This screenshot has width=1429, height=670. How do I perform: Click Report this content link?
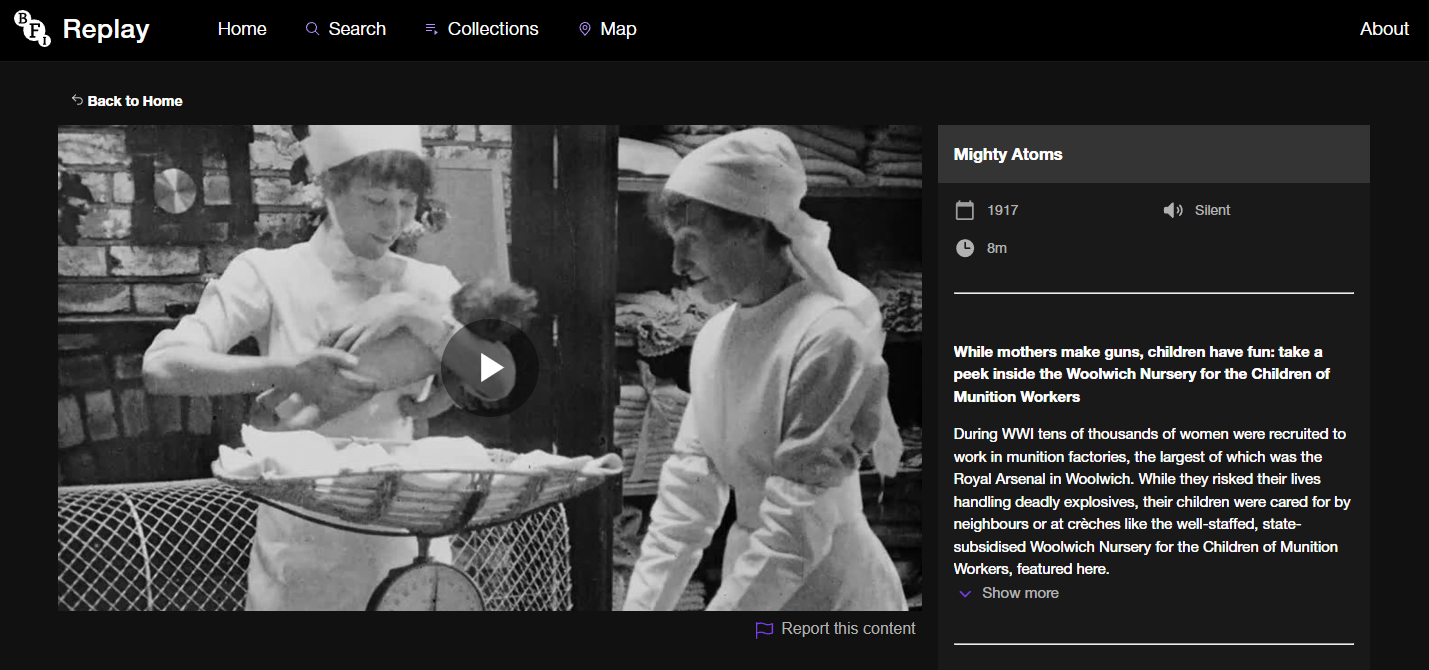pos(848,629)
